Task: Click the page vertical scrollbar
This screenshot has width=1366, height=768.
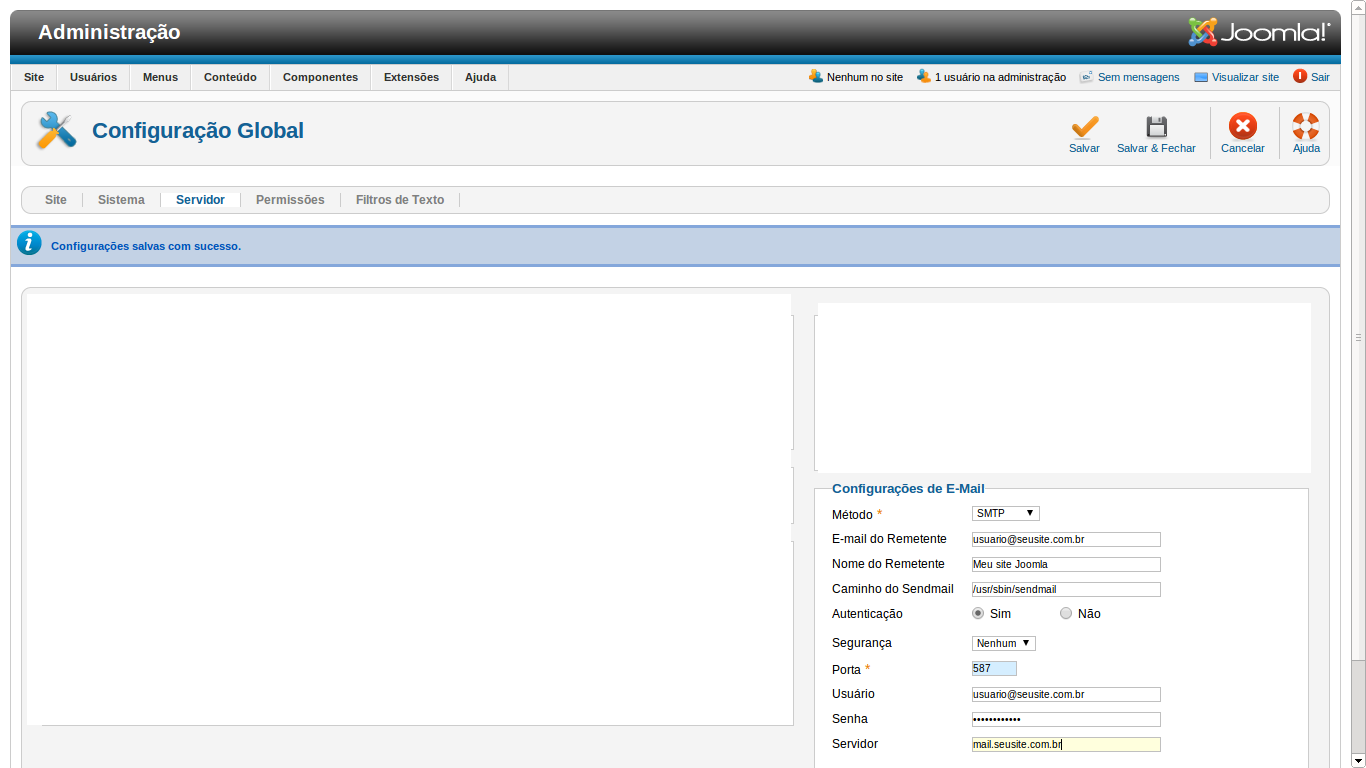Action: [x=1358, y=338]
